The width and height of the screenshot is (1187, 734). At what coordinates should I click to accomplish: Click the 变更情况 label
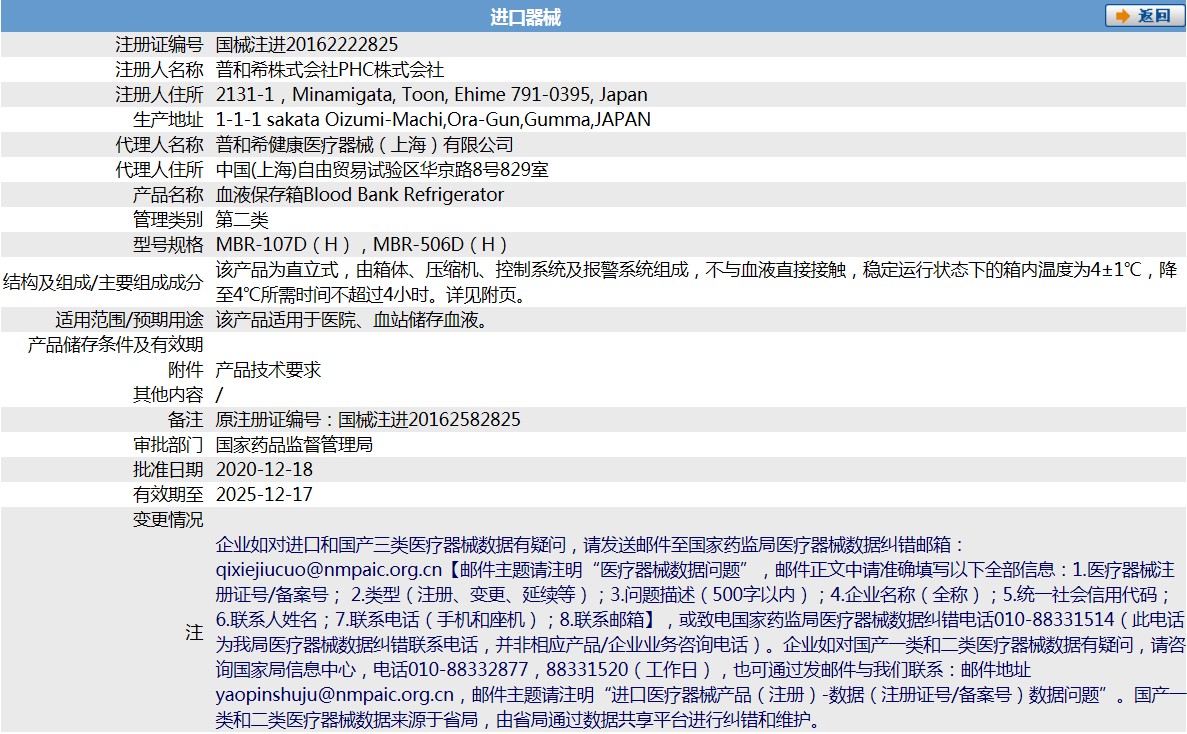coord(168,519)
